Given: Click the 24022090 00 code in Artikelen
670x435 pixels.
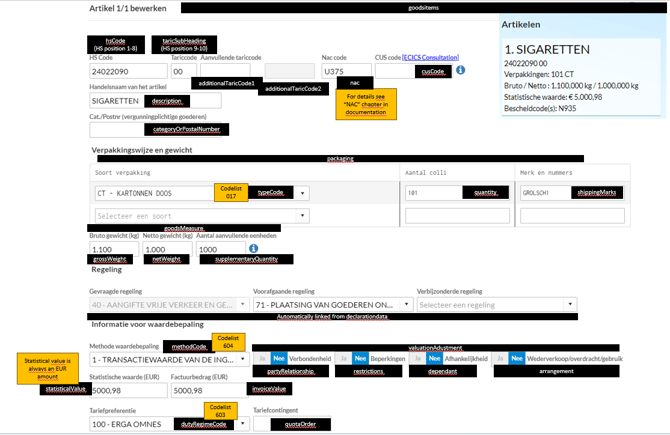Looking at the screenshot, I should click(x=526, y=63).
